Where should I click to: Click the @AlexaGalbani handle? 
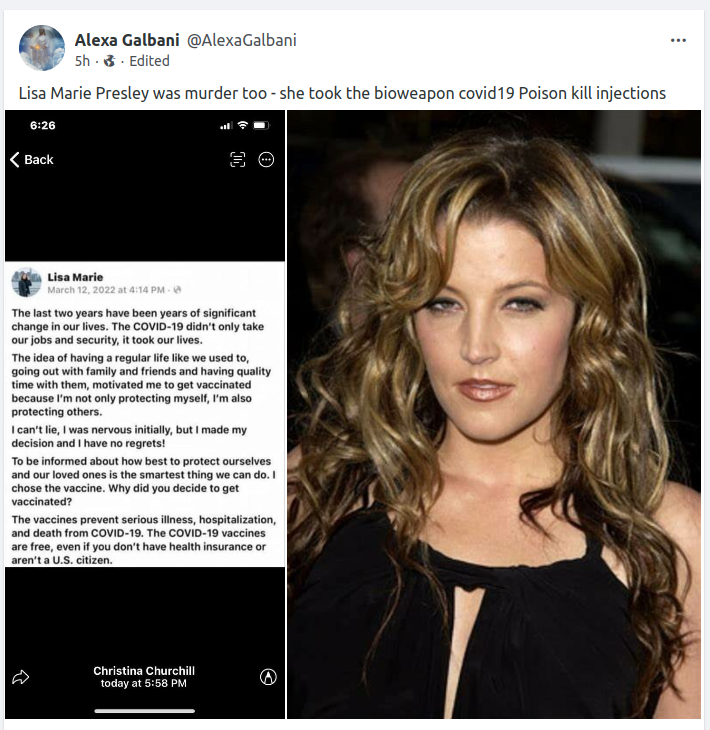(242, 41)
